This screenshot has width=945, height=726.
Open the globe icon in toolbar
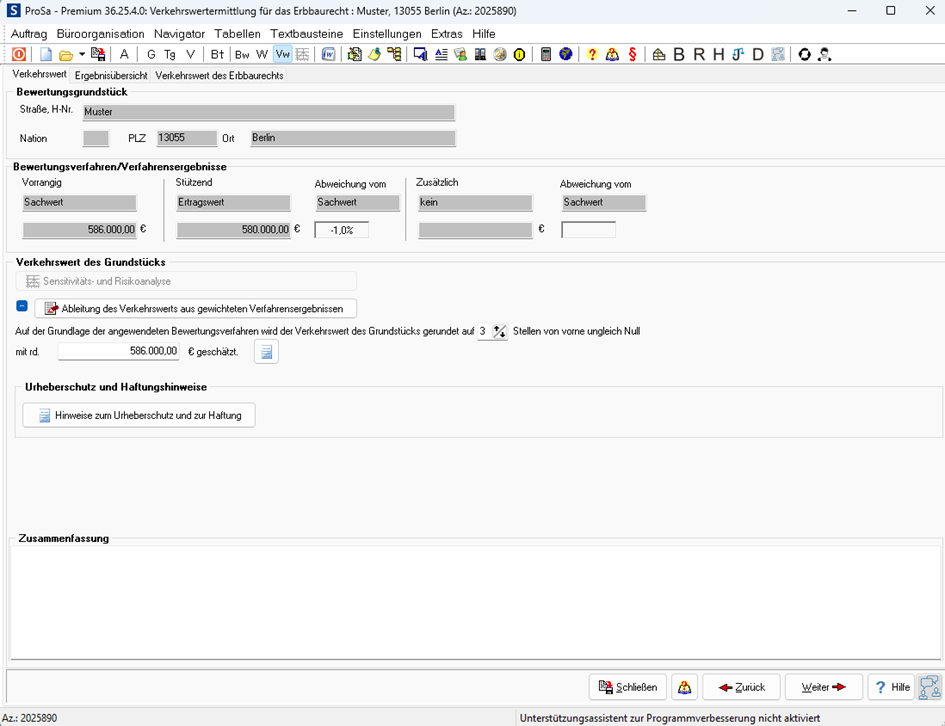click(566, 55)
